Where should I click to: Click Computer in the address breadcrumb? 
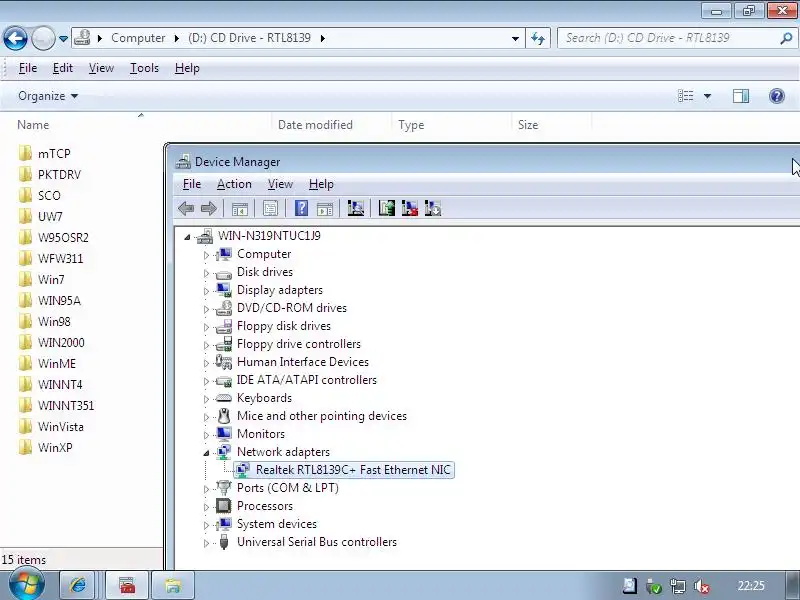point(138,38)
